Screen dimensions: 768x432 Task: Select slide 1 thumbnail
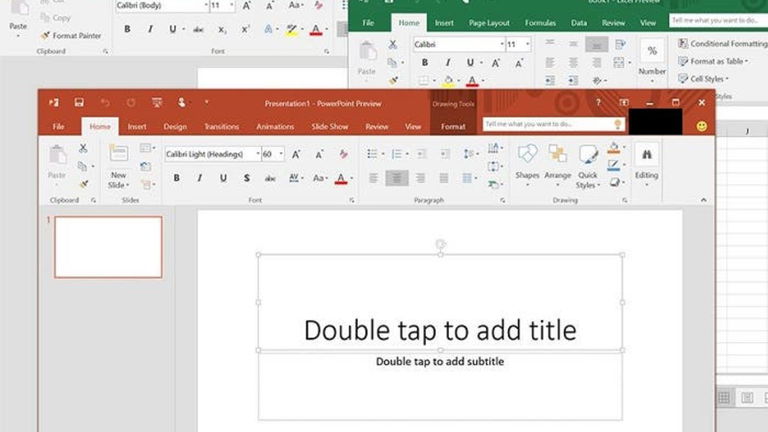[108, 247]
